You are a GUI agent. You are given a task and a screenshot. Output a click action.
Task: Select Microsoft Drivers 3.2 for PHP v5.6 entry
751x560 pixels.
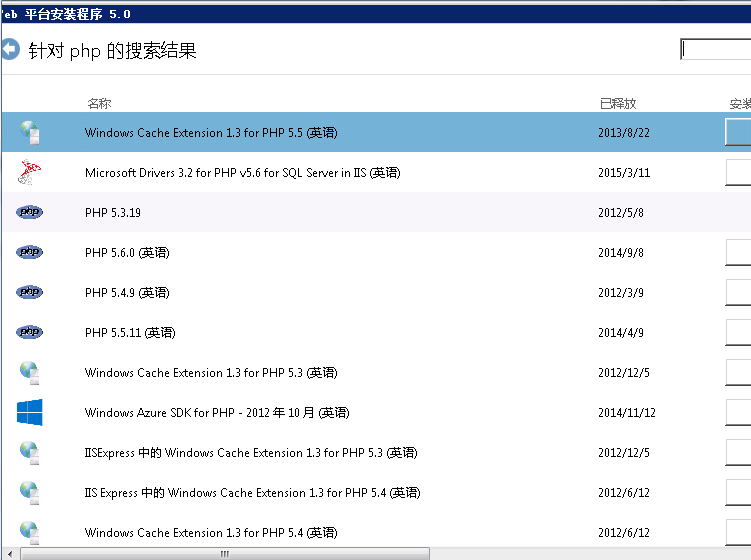point(243,172)
